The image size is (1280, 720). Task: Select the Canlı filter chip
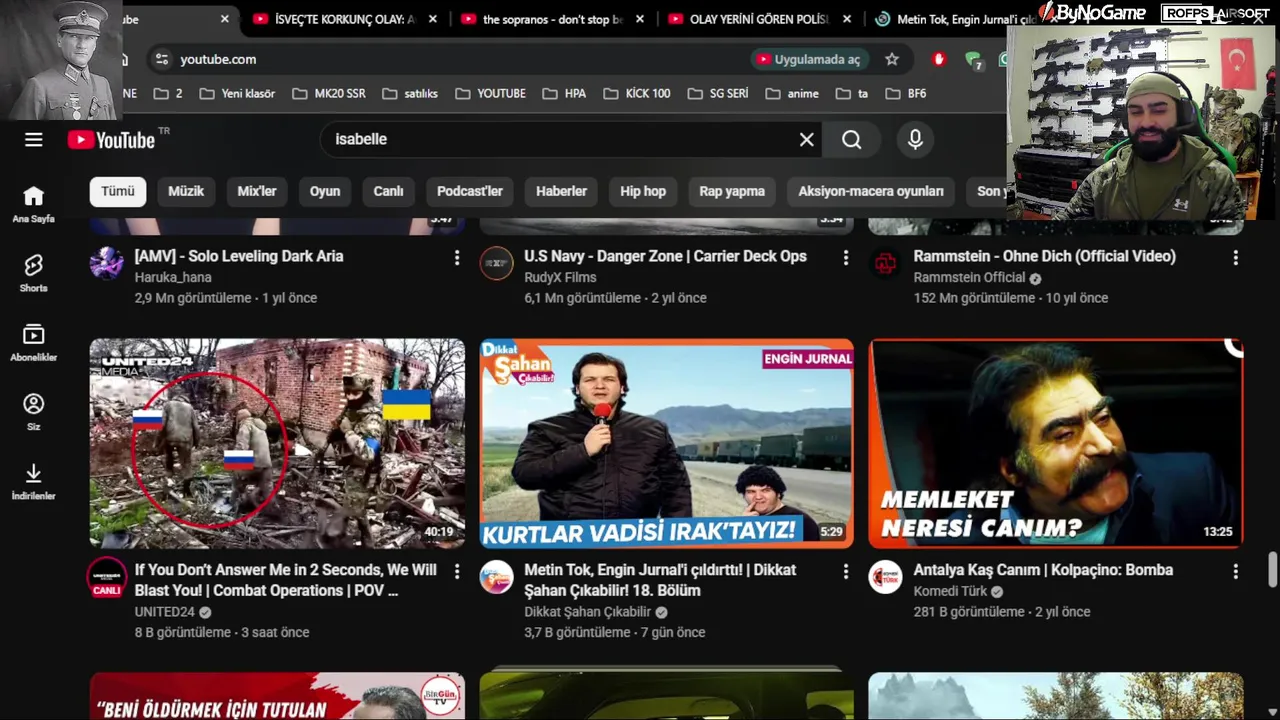click(388, 191)
